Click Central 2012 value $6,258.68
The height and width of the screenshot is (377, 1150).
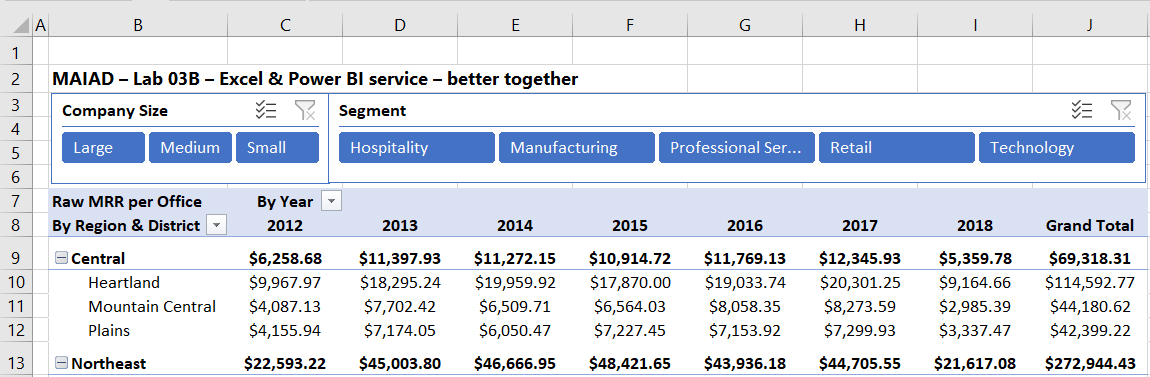coord(285,258)
